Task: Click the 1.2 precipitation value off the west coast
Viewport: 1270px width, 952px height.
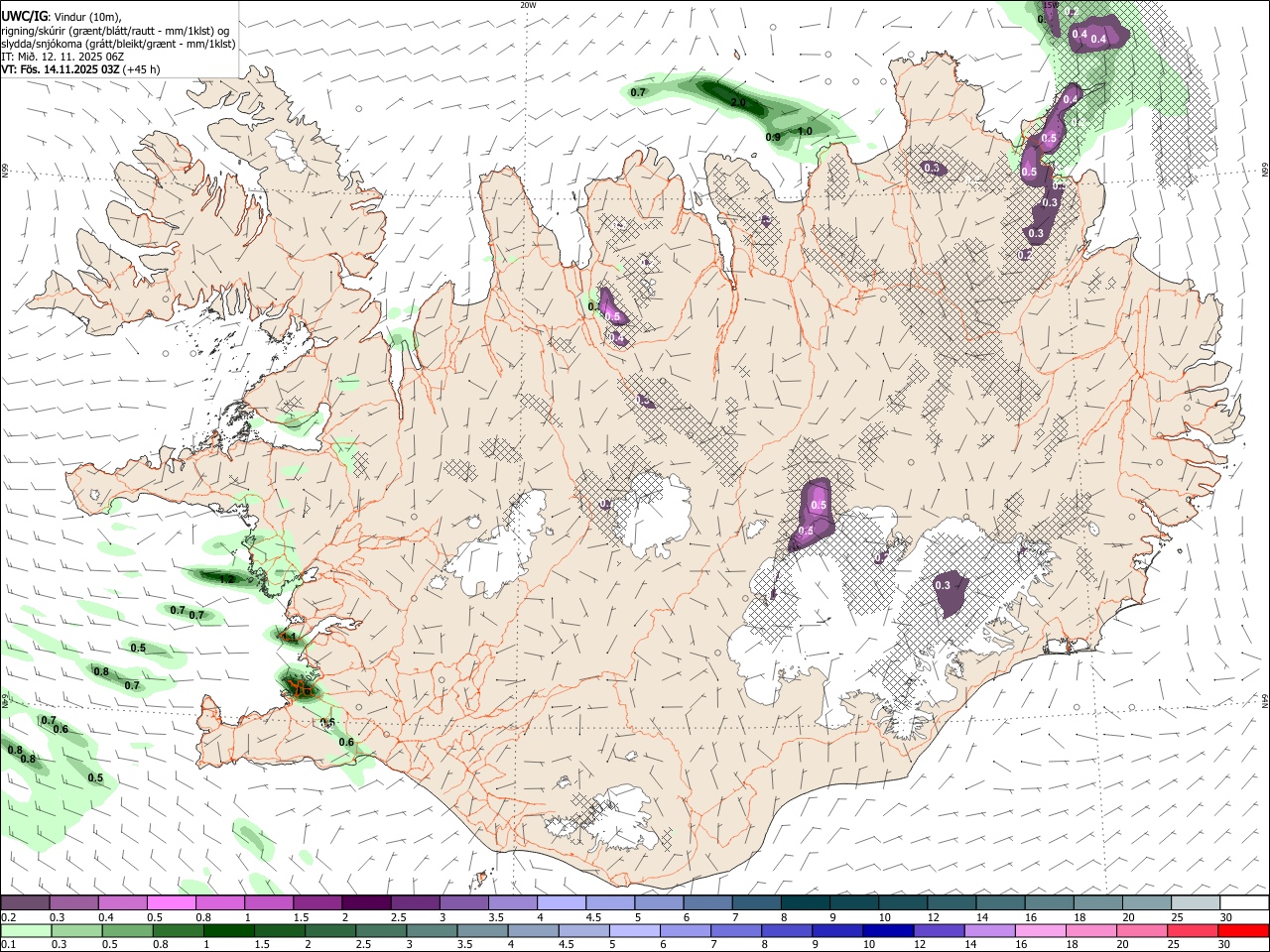Action: click(226, 579)
